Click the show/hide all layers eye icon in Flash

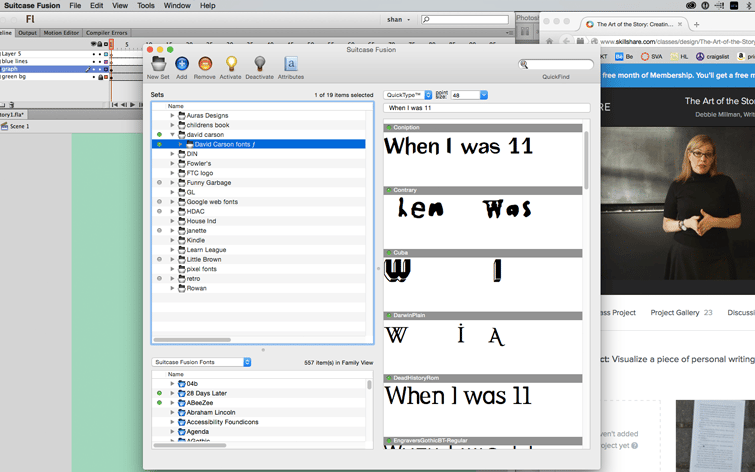(93, 44)
